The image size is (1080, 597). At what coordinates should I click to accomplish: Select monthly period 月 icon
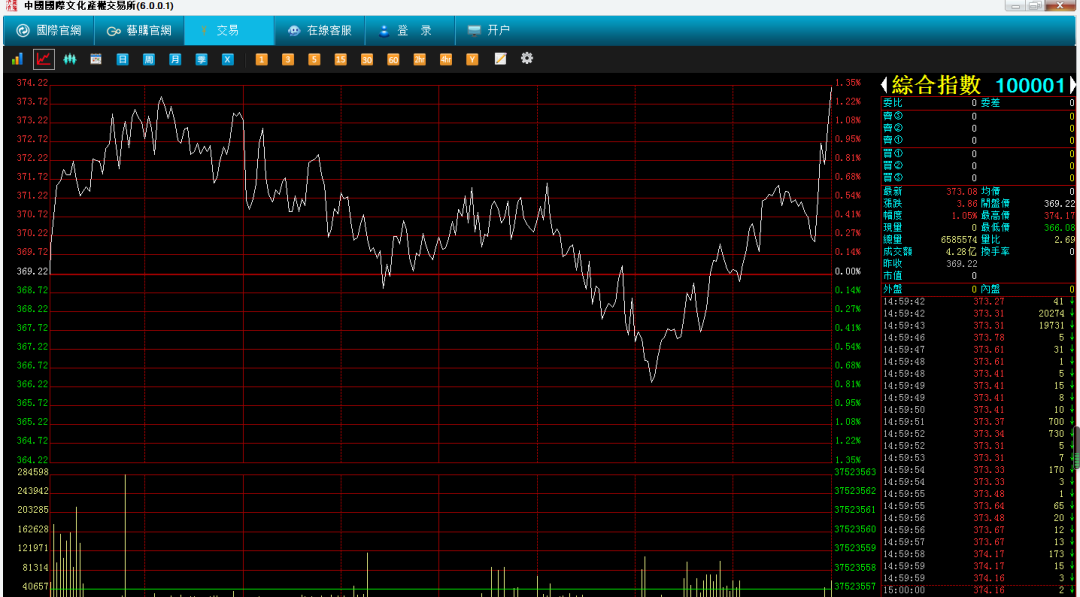[175, 59]
